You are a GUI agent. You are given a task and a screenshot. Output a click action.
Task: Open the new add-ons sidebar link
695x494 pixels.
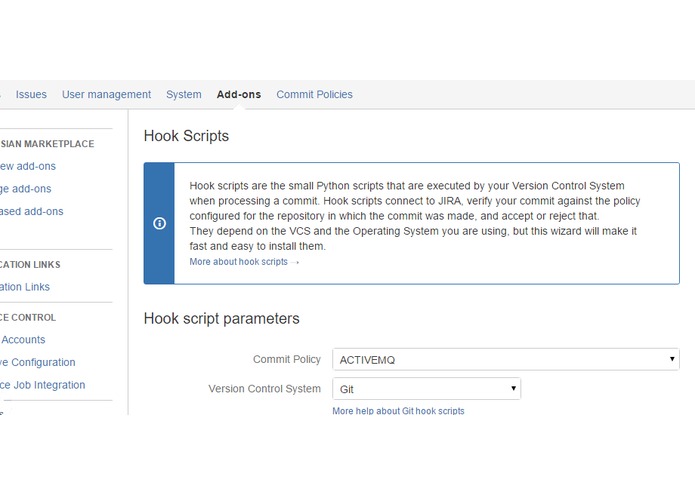[x=28, y=166]
